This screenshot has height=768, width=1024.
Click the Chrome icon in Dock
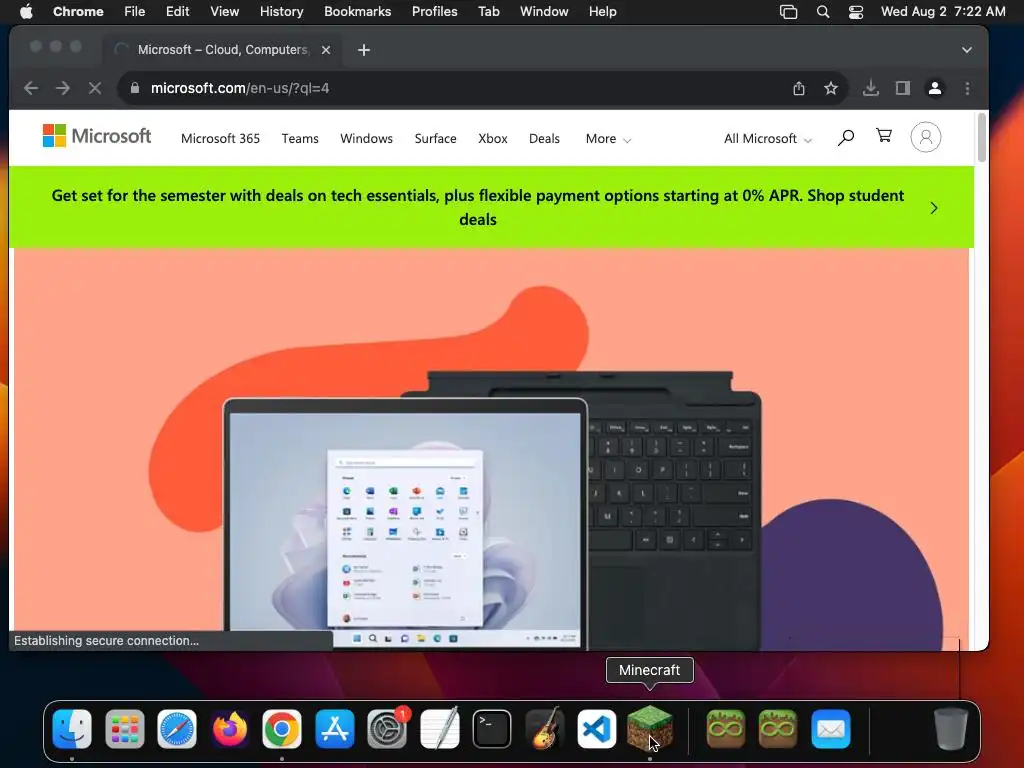click(x=281, y=729)
